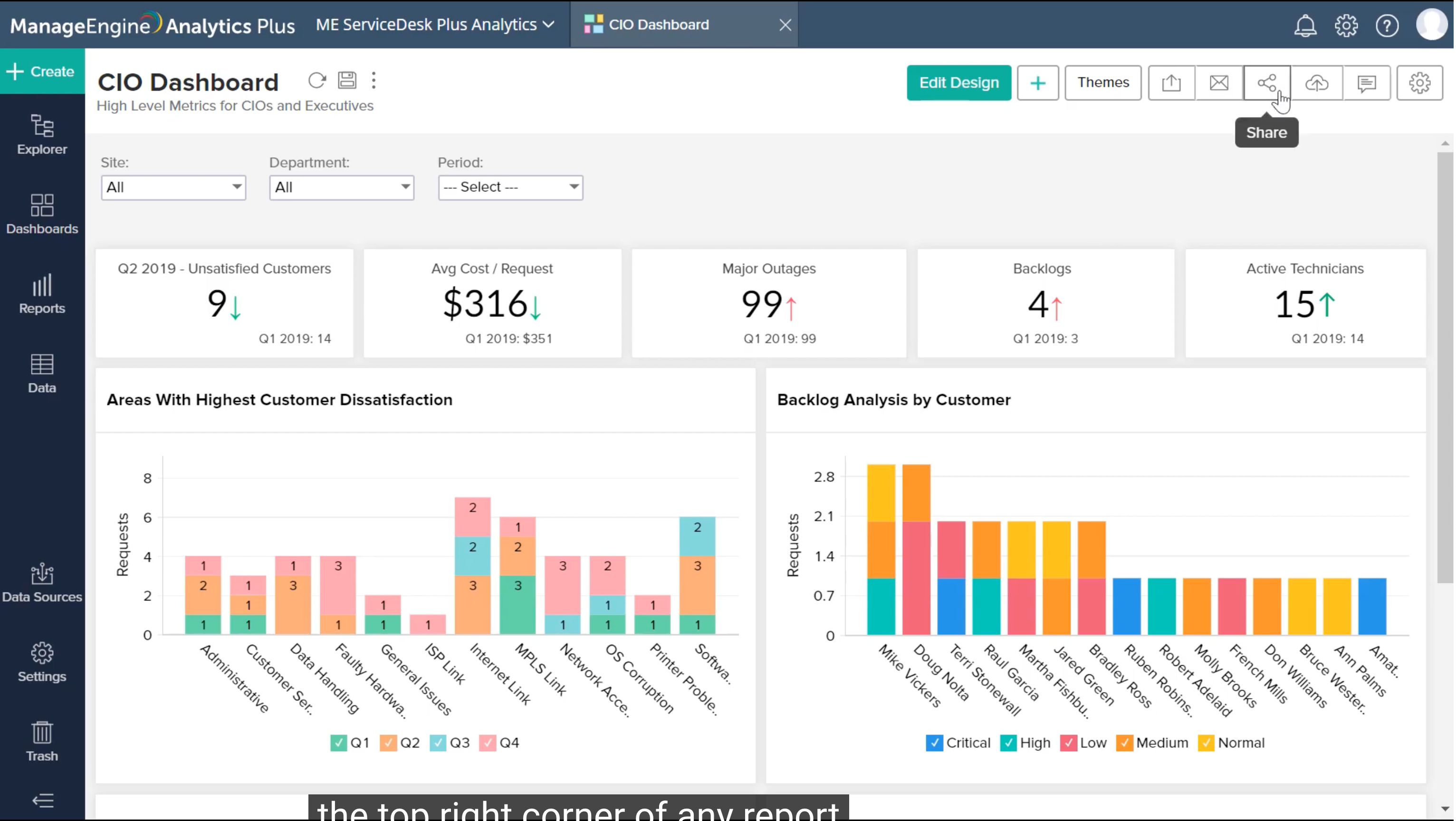Open ME ServiceDesk Plus Analytics menu
This screenshot has height=821, width=1456.
pyautogui.click(x=434, y=25)
